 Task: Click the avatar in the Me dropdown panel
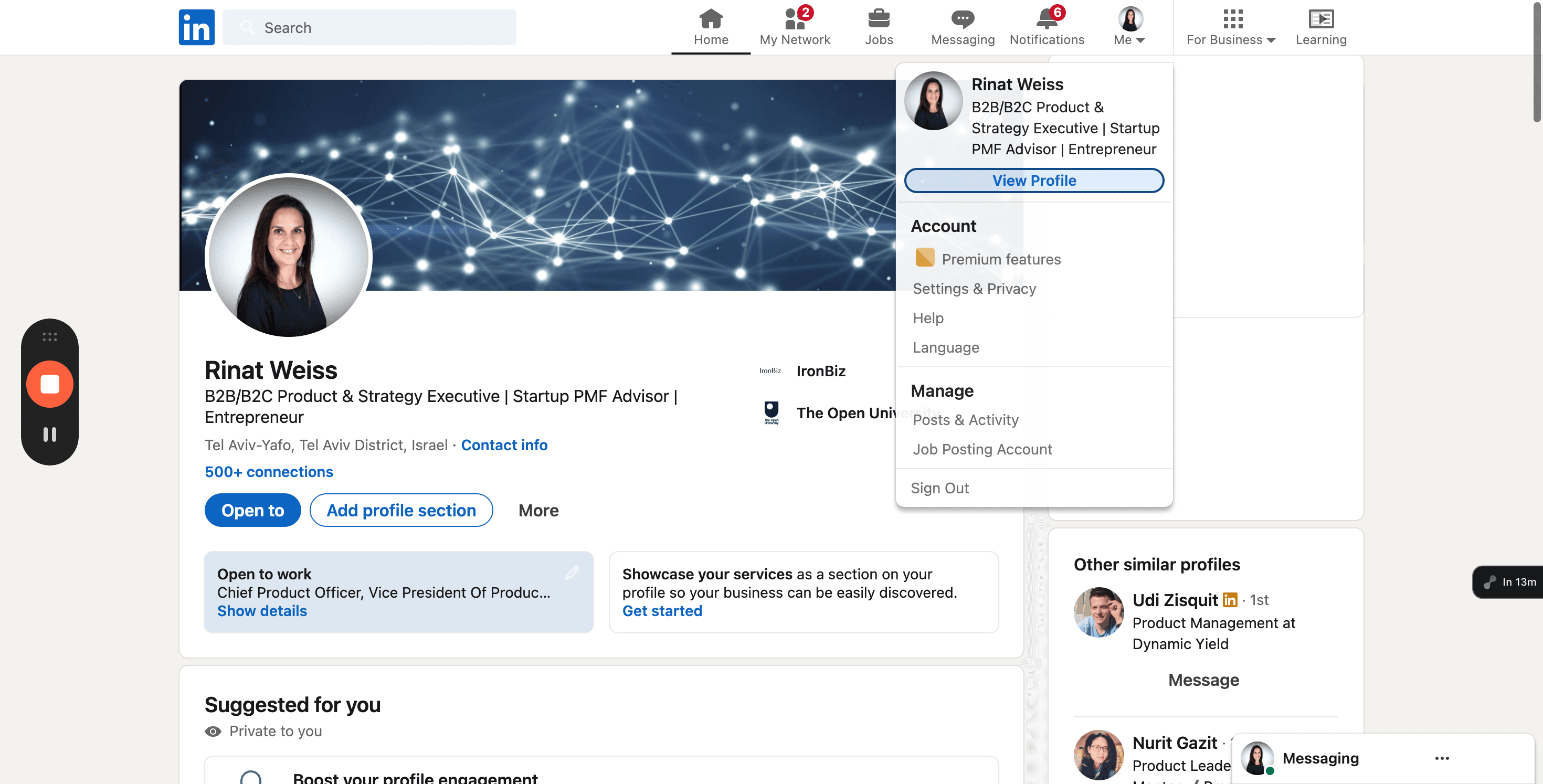933,101
